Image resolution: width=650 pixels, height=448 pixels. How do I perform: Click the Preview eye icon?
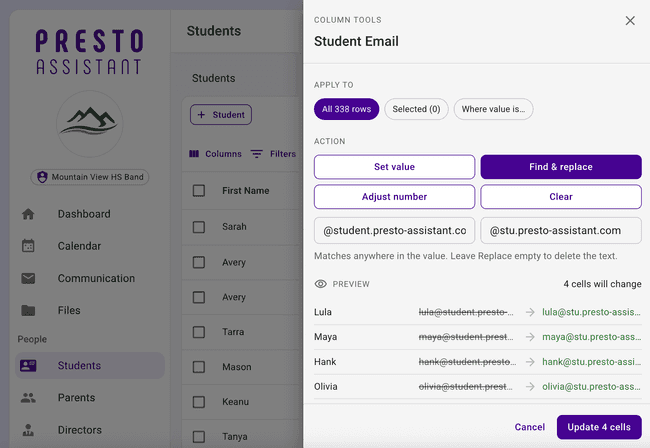pos(320,284)
